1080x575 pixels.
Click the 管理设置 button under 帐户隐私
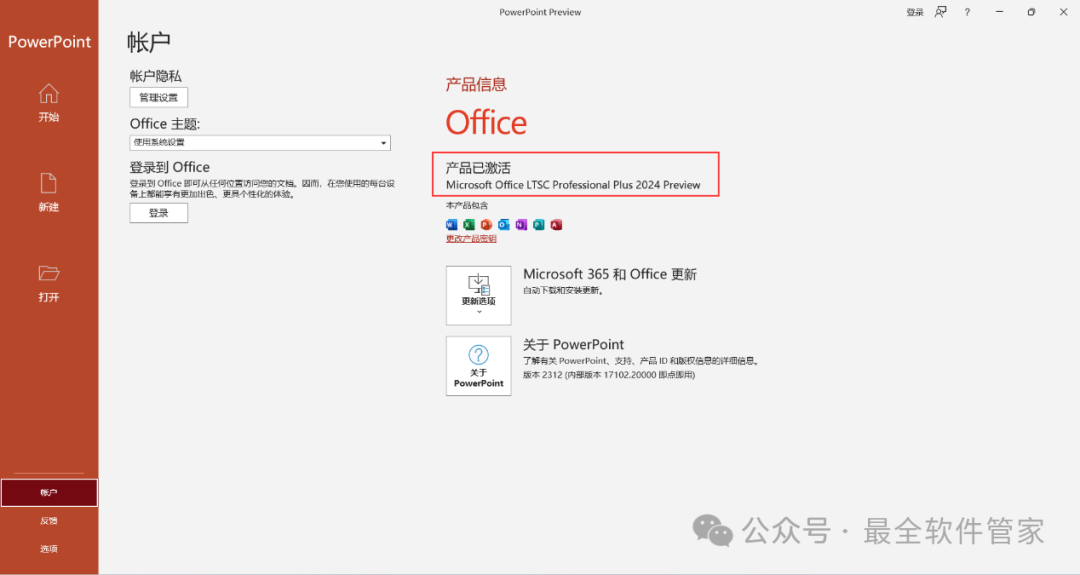pos(158,97)
